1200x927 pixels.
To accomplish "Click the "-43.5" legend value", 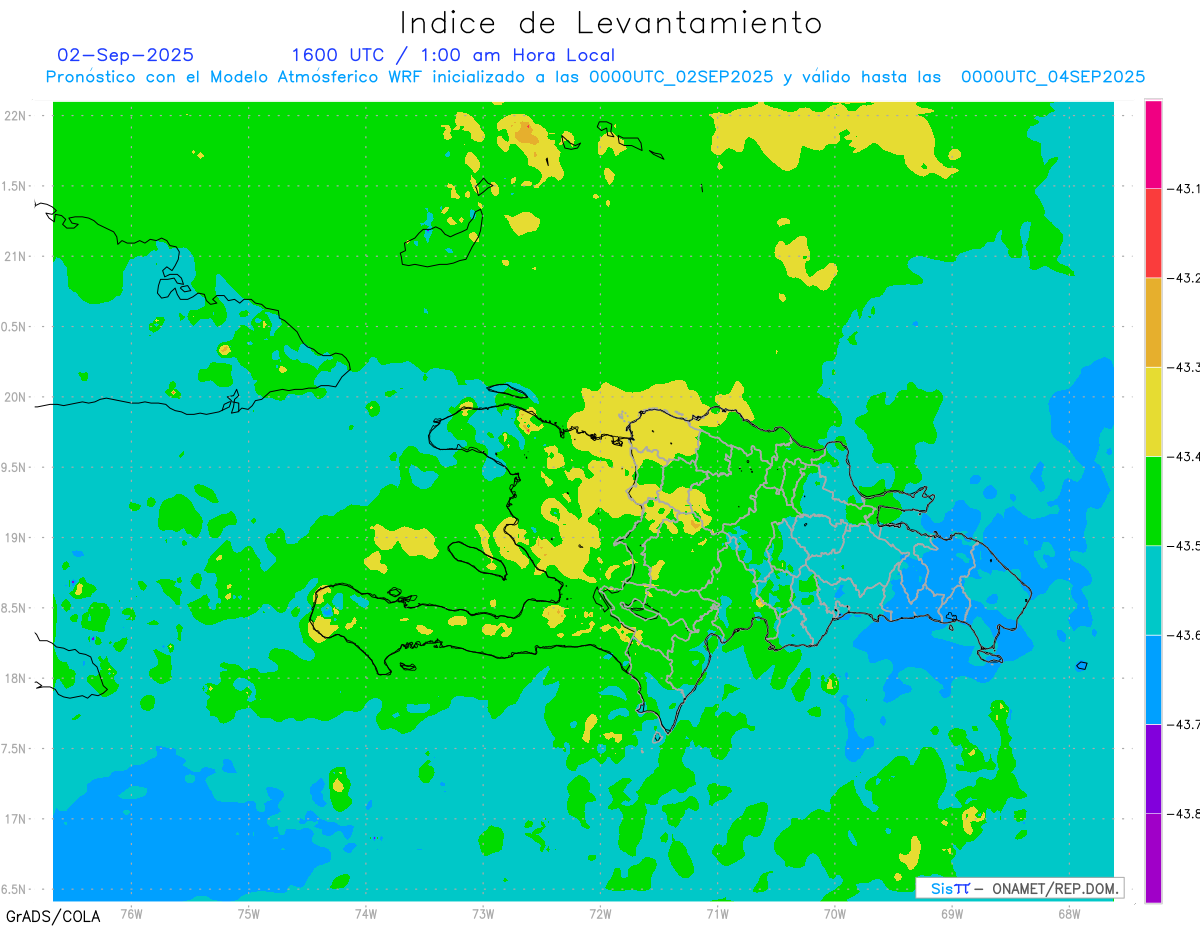I will pyautogui.click(x=1185, y=545).
